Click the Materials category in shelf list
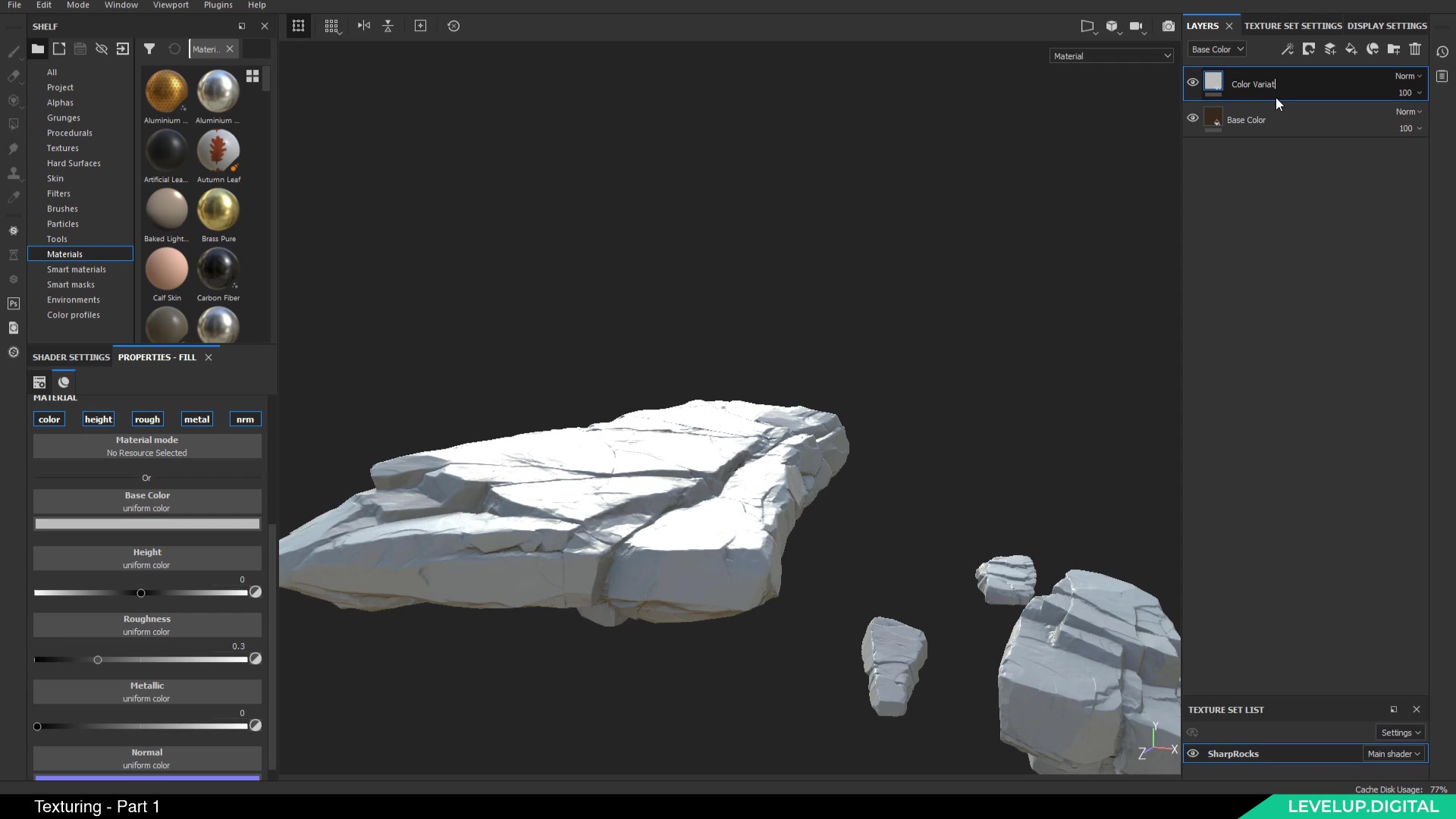The height and width of the screenshot is (819, 1456). [x=65, y=253]
